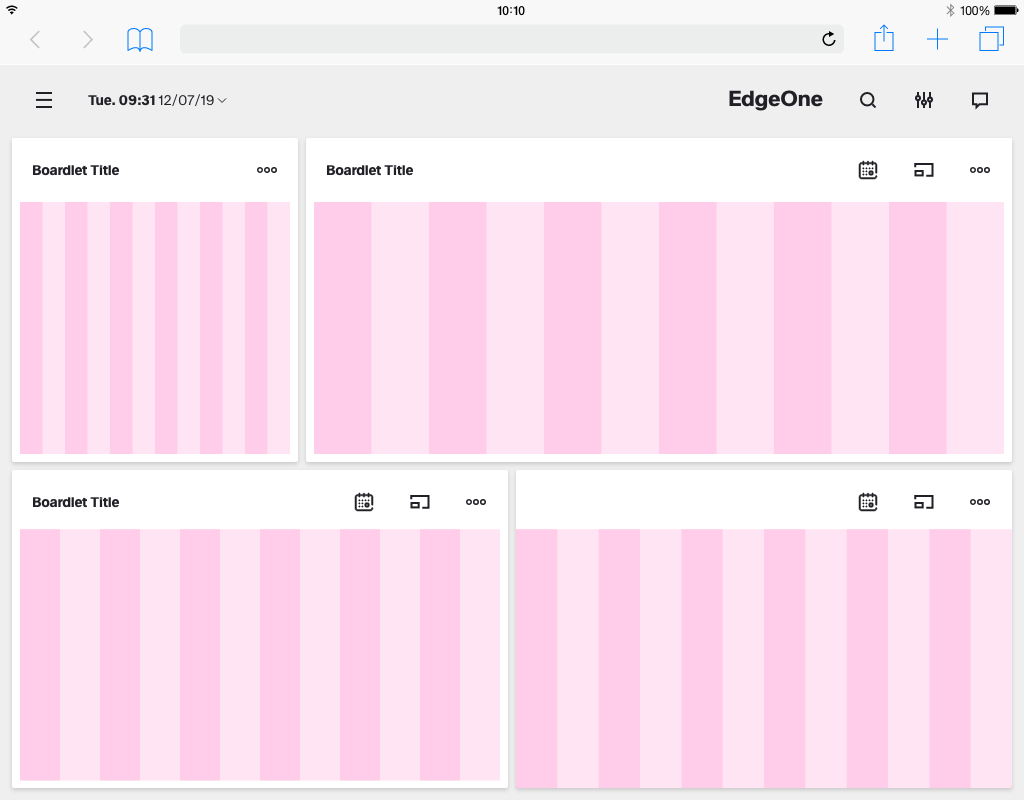Open calendar on the bottom-left boardlet

pyautogui.click(x=364, y=502)
